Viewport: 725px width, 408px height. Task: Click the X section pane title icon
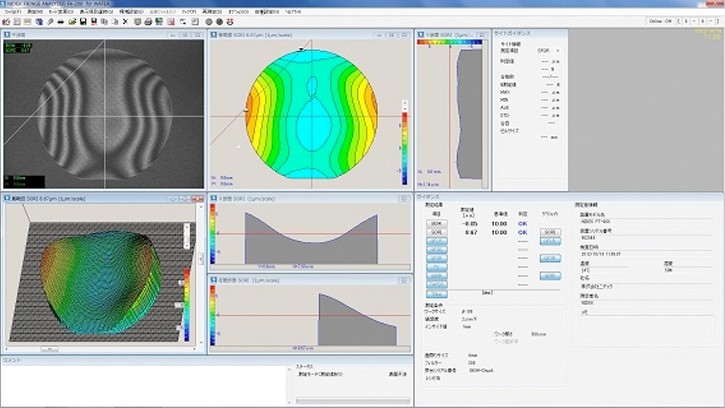214,198
